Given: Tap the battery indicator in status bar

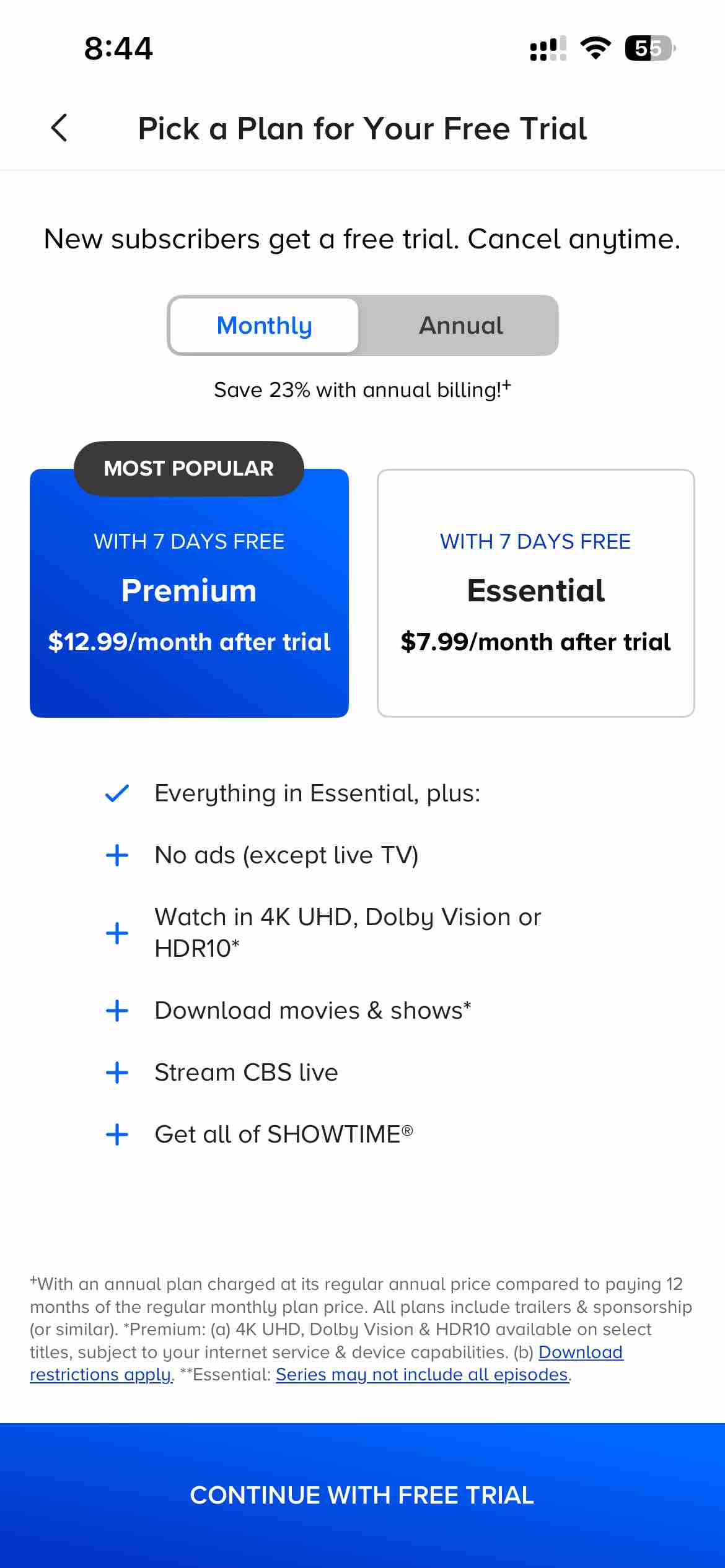Looking at the screenshot, I should 649,48.
